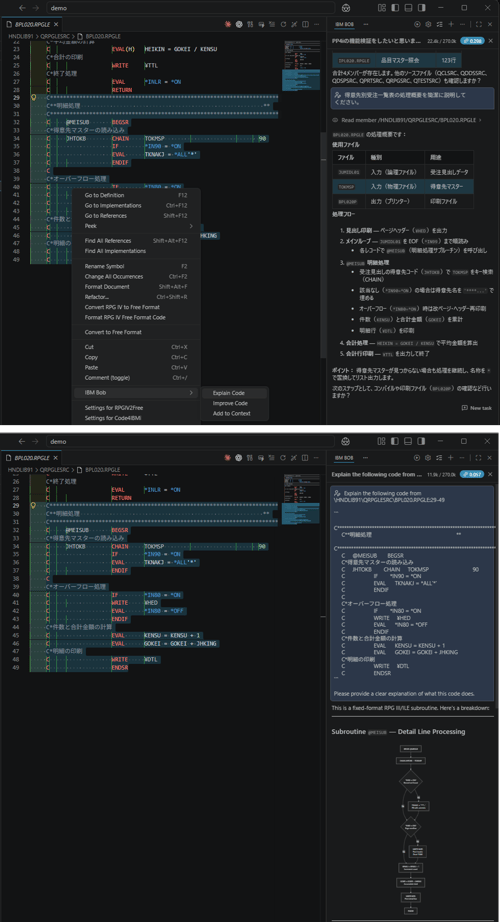Click the 0.298 cost badge in upper panel

pyautogui.click(x=472, y=41)
